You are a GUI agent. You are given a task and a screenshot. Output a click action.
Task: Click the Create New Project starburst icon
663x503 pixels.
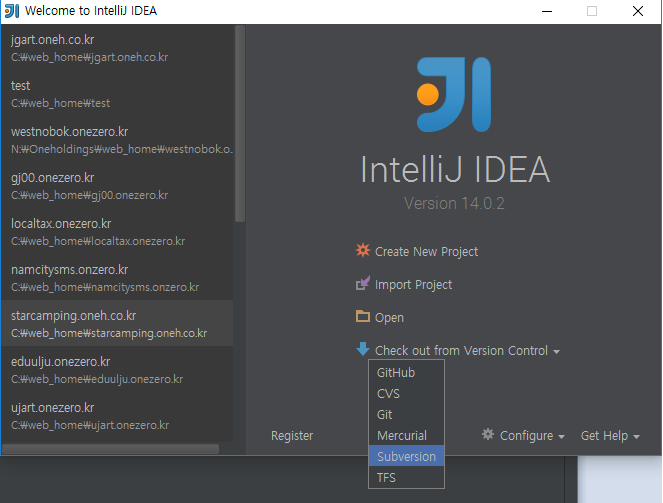coord(363,251)
